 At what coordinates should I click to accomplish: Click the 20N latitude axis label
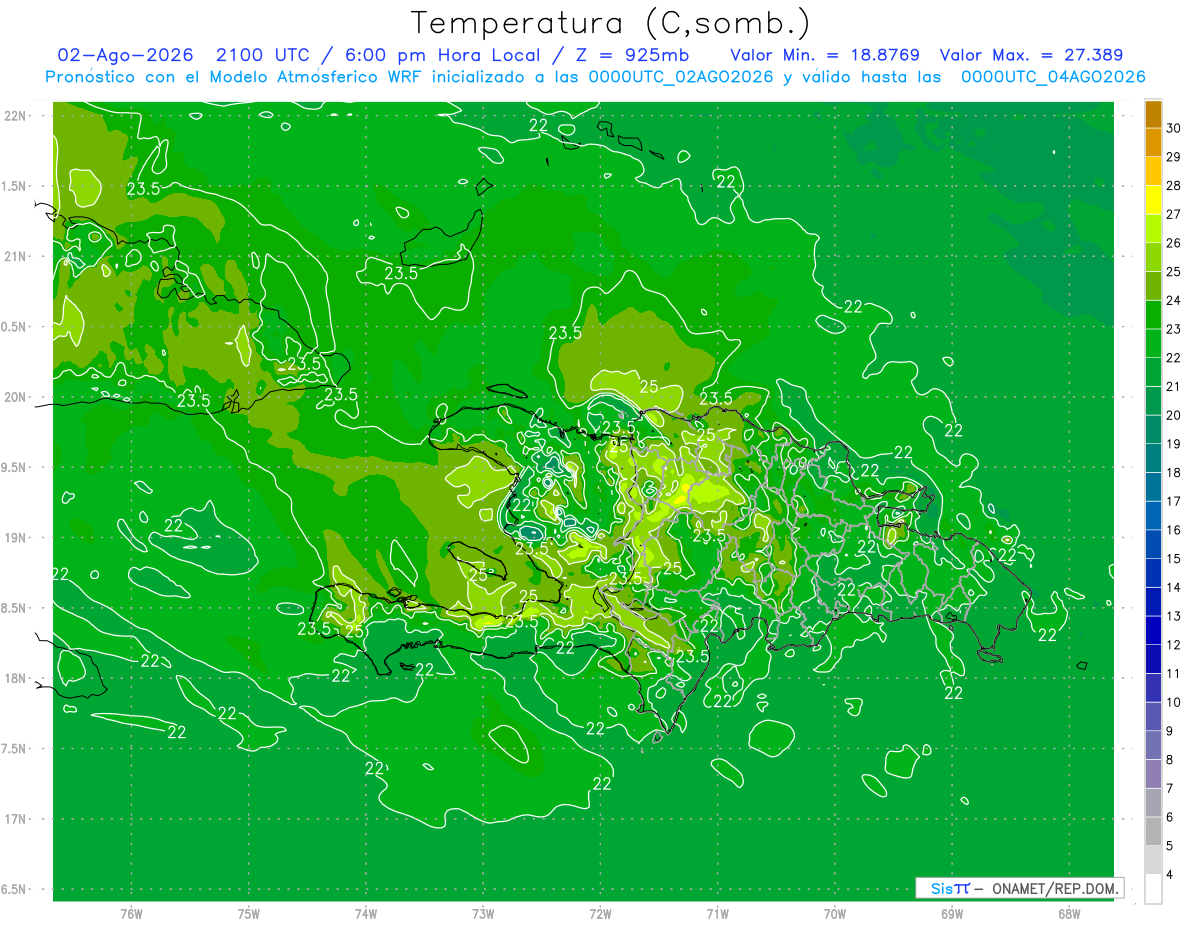coord(17,397)
